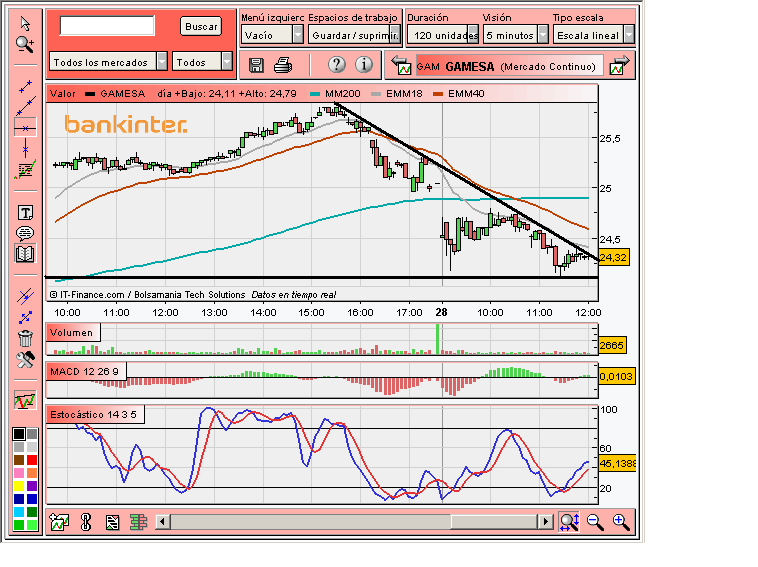Pick the pink color swatch

[x=19, y=472]
